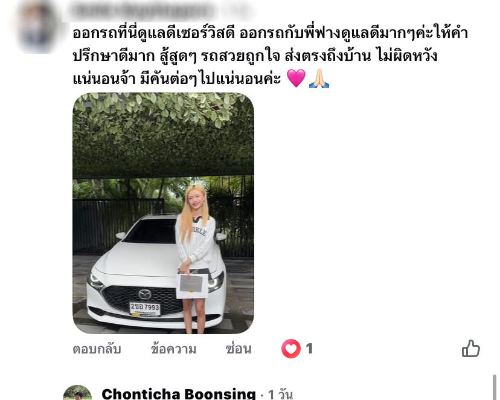Click the praying hands emoji
This screenshot has width=500, height=400.
coord(319,78)
